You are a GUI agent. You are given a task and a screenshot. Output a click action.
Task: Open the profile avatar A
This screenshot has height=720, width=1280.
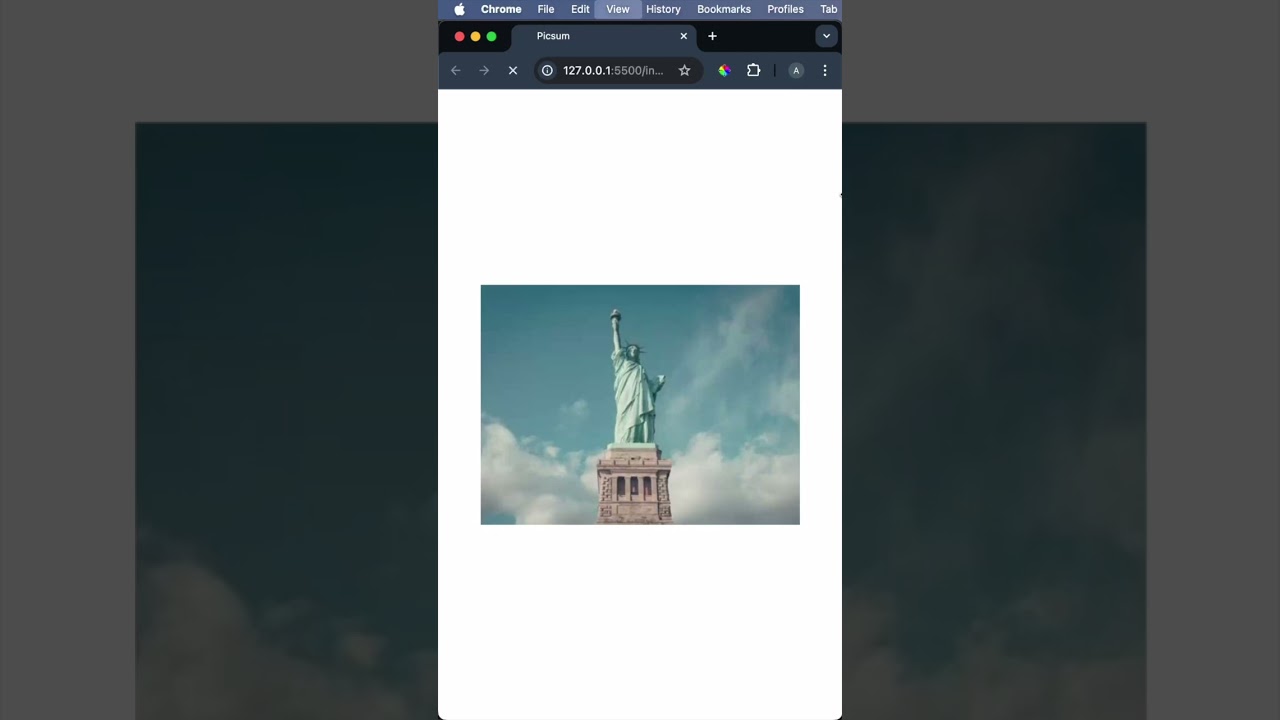point(796,70)
